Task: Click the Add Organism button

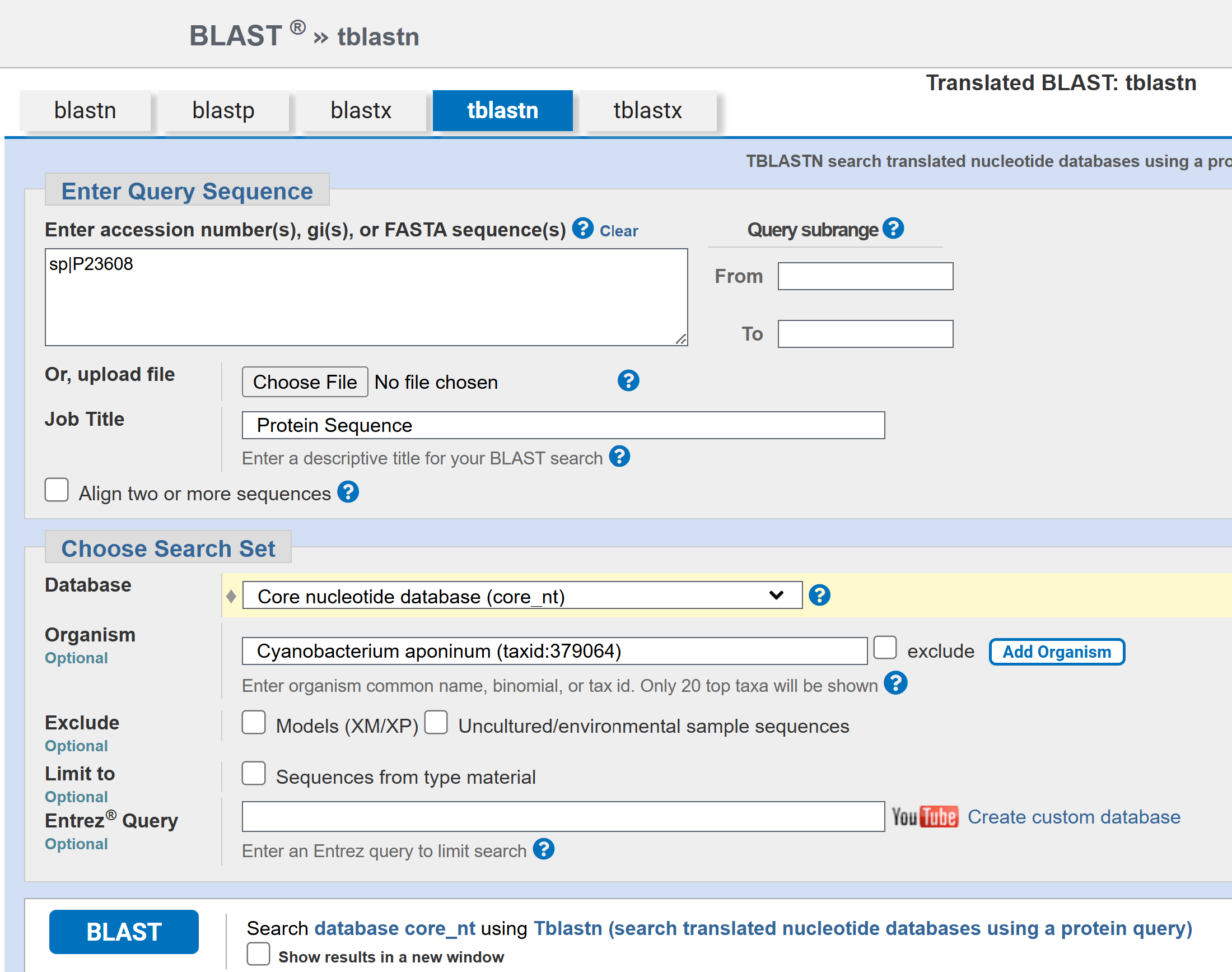Action: pyautogui.click(x=1057, y=652)
